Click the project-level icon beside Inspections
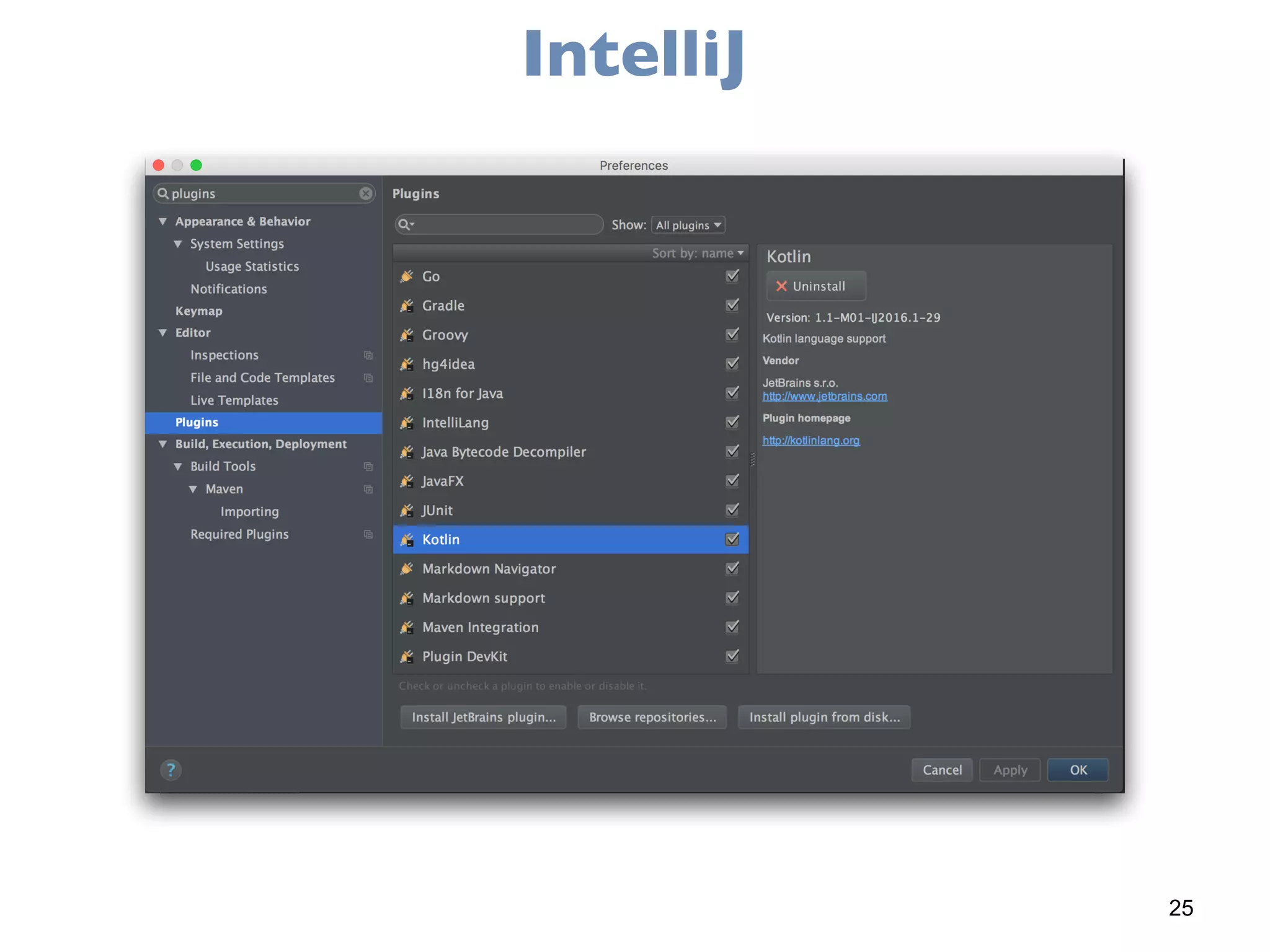The image size is (1270, 952). point(368,355)
